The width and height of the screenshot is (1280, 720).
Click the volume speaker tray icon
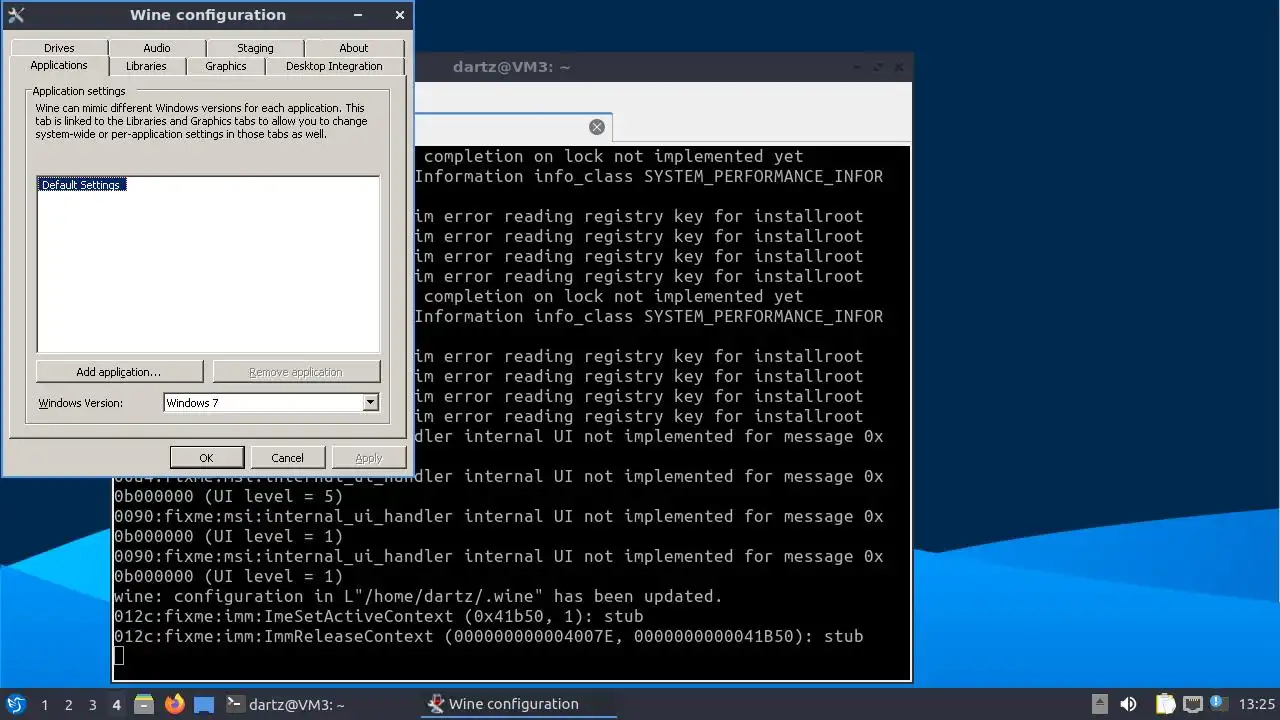(x=1128, y=704)
